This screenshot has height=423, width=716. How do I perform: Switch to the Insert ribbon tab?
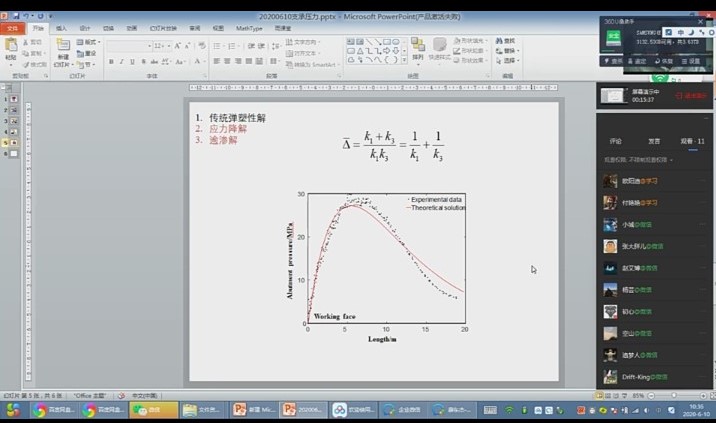click(61, 28)
